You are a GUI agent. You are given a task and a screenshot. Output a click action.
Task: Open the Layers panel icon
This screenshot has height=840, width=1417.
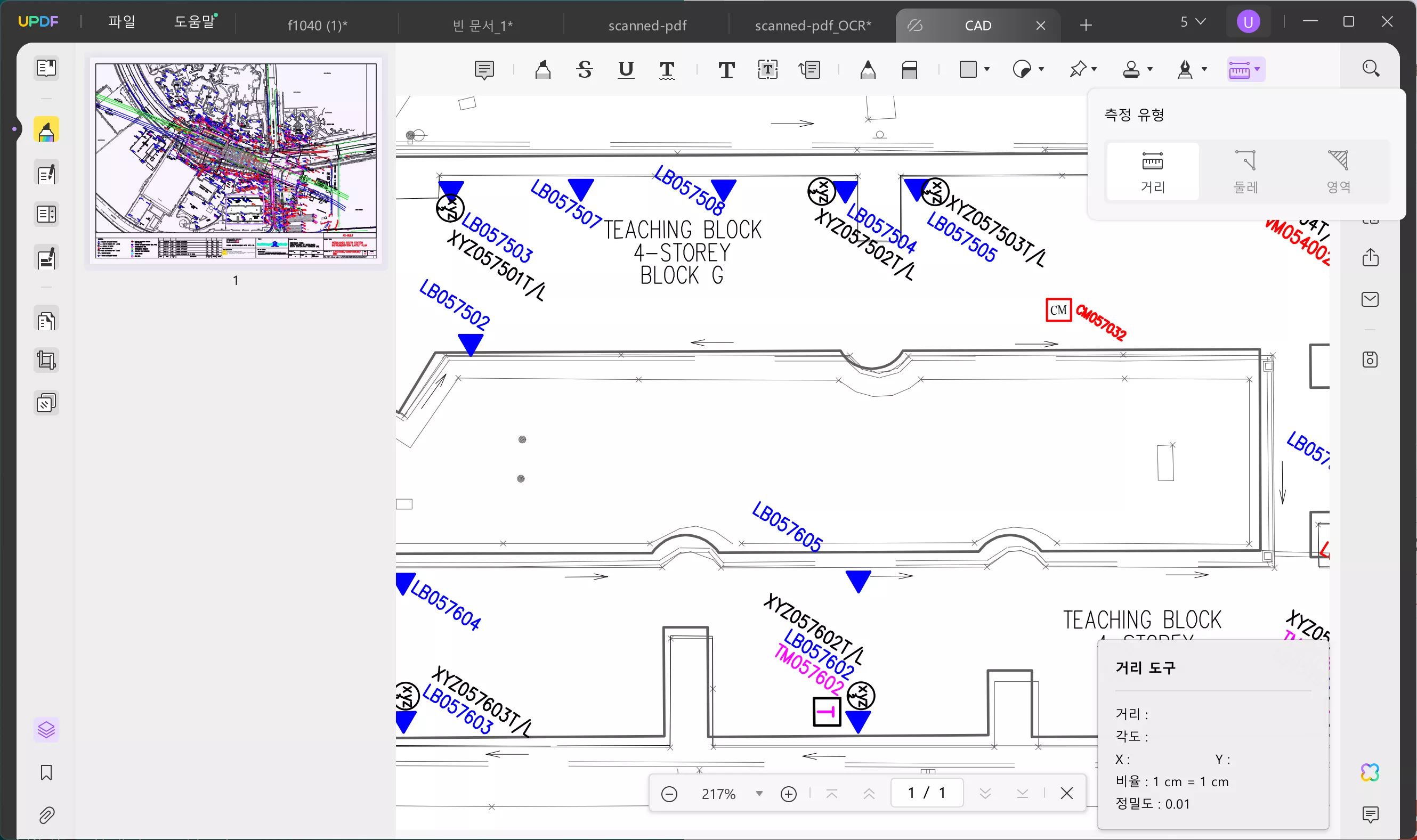coord(46,730)
